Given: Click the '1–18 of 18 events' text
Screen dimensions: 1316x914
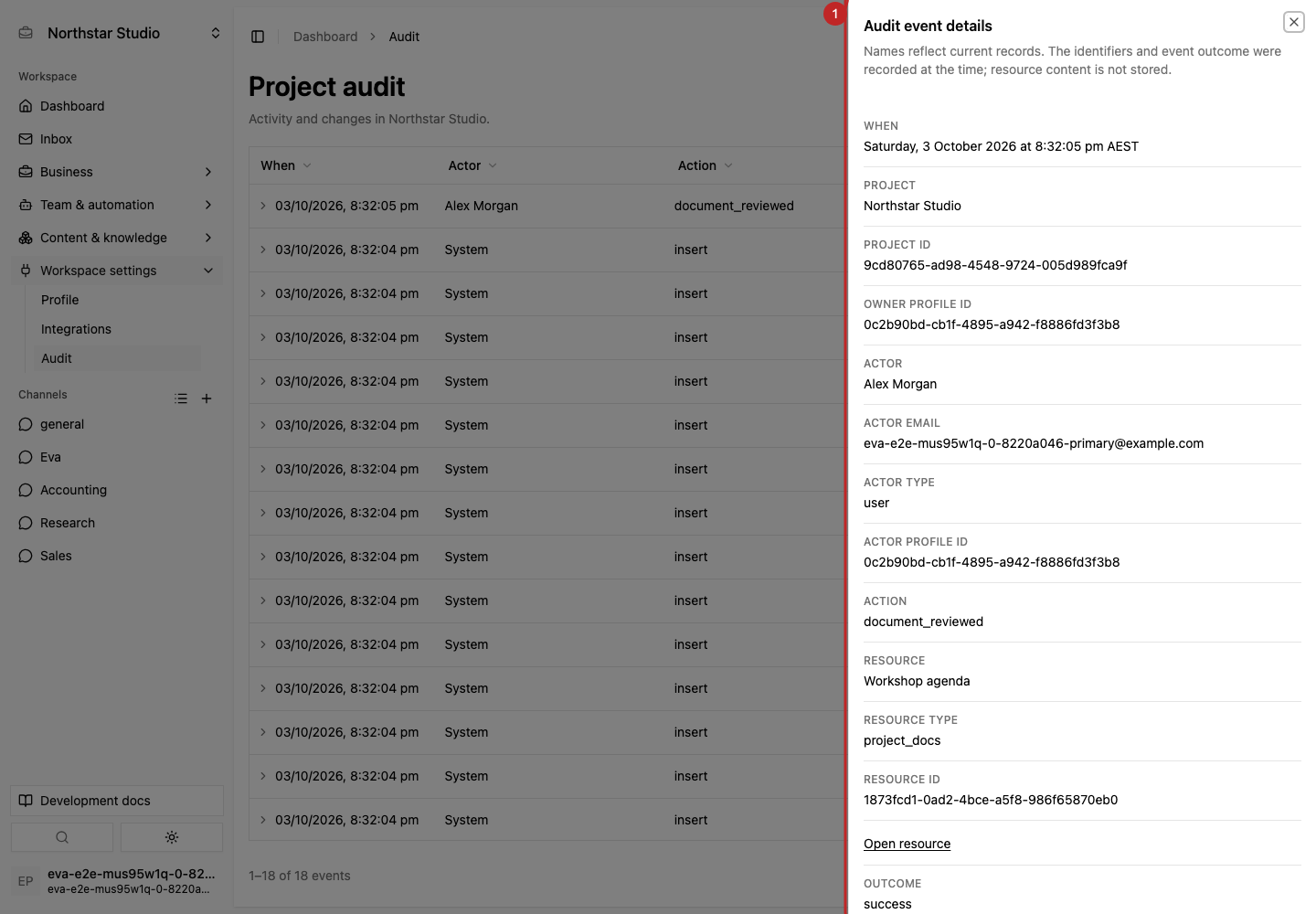Looking at the screenshot, I should tap(300, 876).
